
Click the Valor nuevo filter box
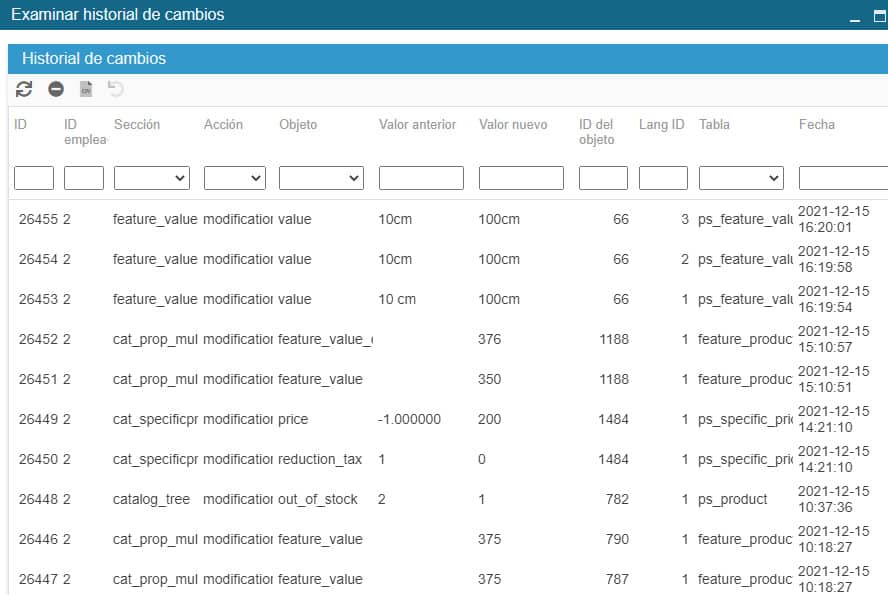coord(521,178)
